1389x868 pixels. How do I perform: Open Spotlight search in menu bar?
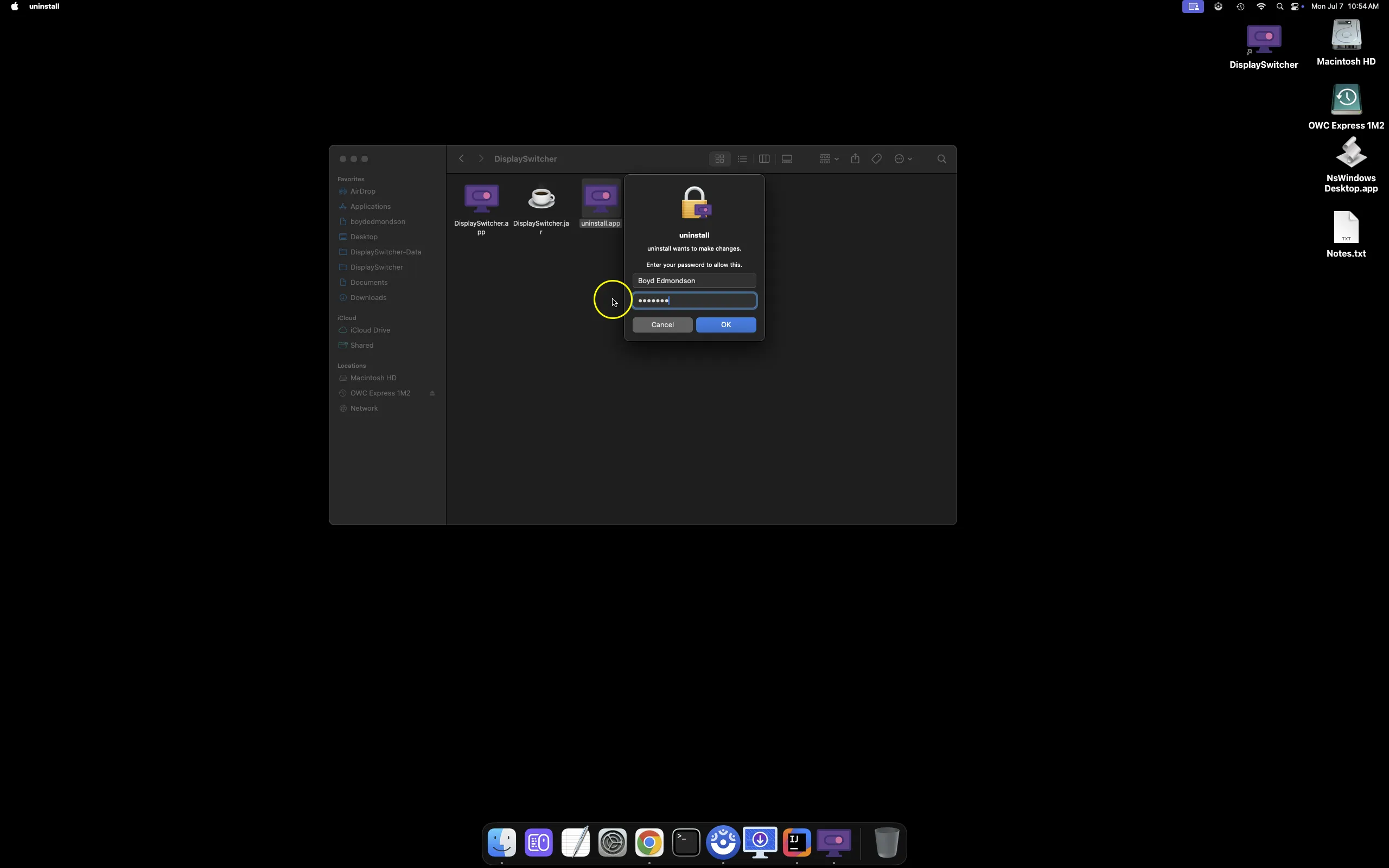click(x=1279, y=7)
